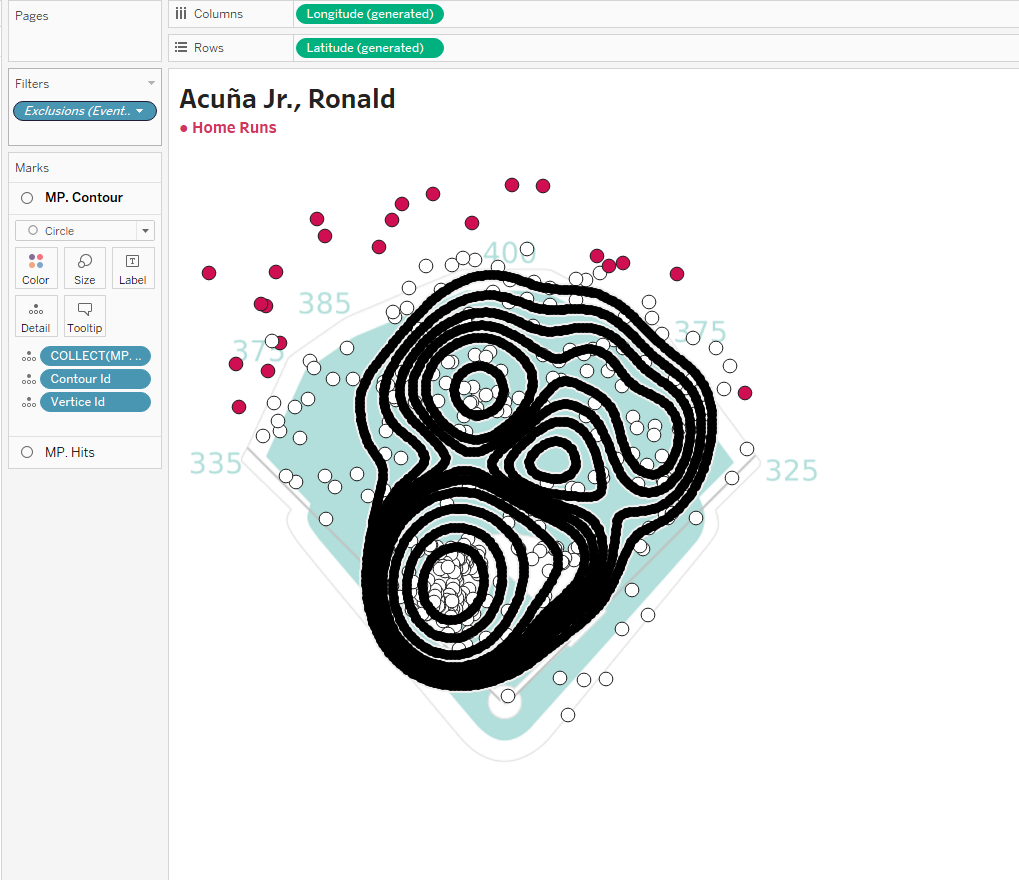The image size is (1019, 880).
Task: Click the Rows shelf icon
Action: pos(181,48)
